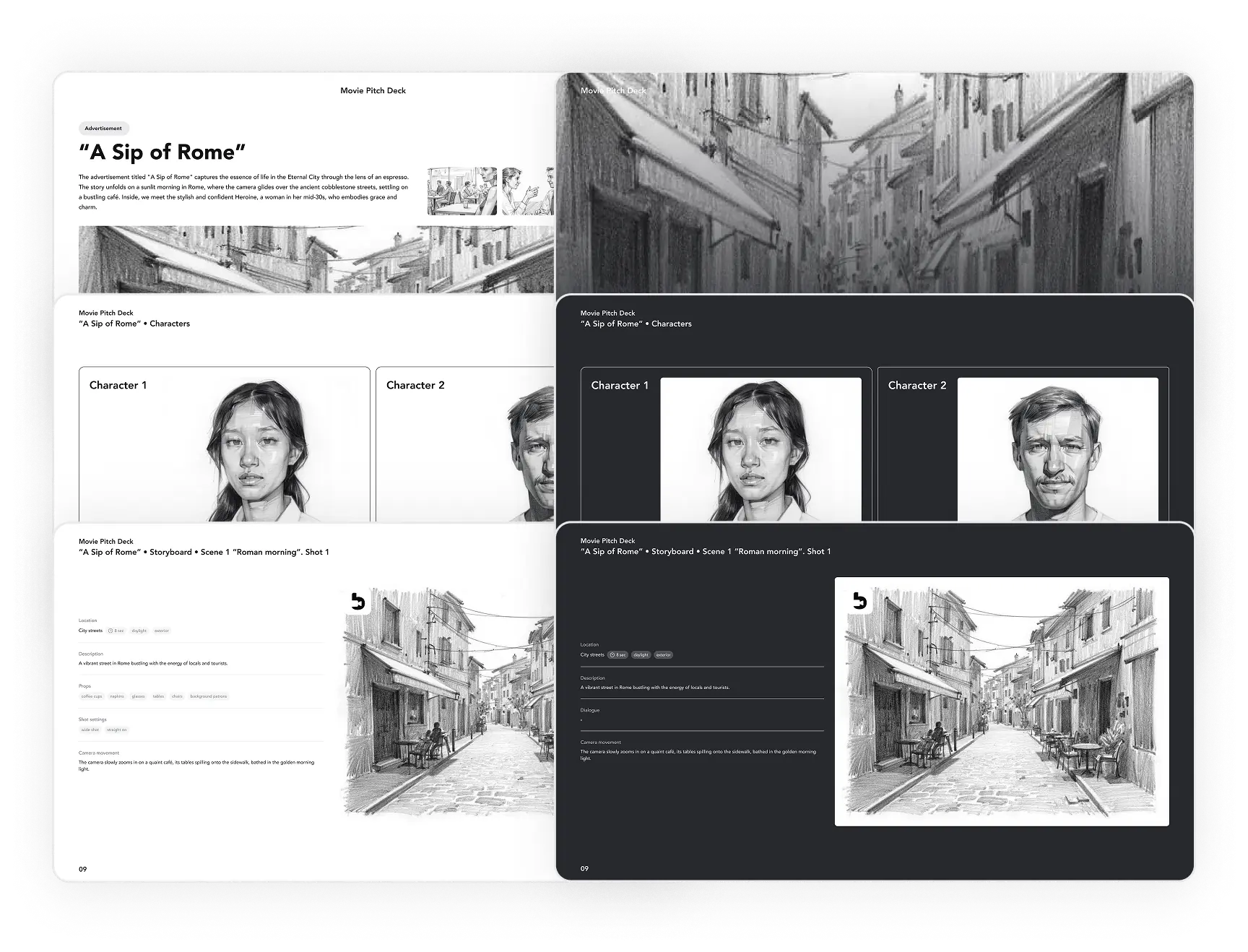Click the logo icon on dark storyboard image
Viewport: 1248px width, 952px height.
859,601
